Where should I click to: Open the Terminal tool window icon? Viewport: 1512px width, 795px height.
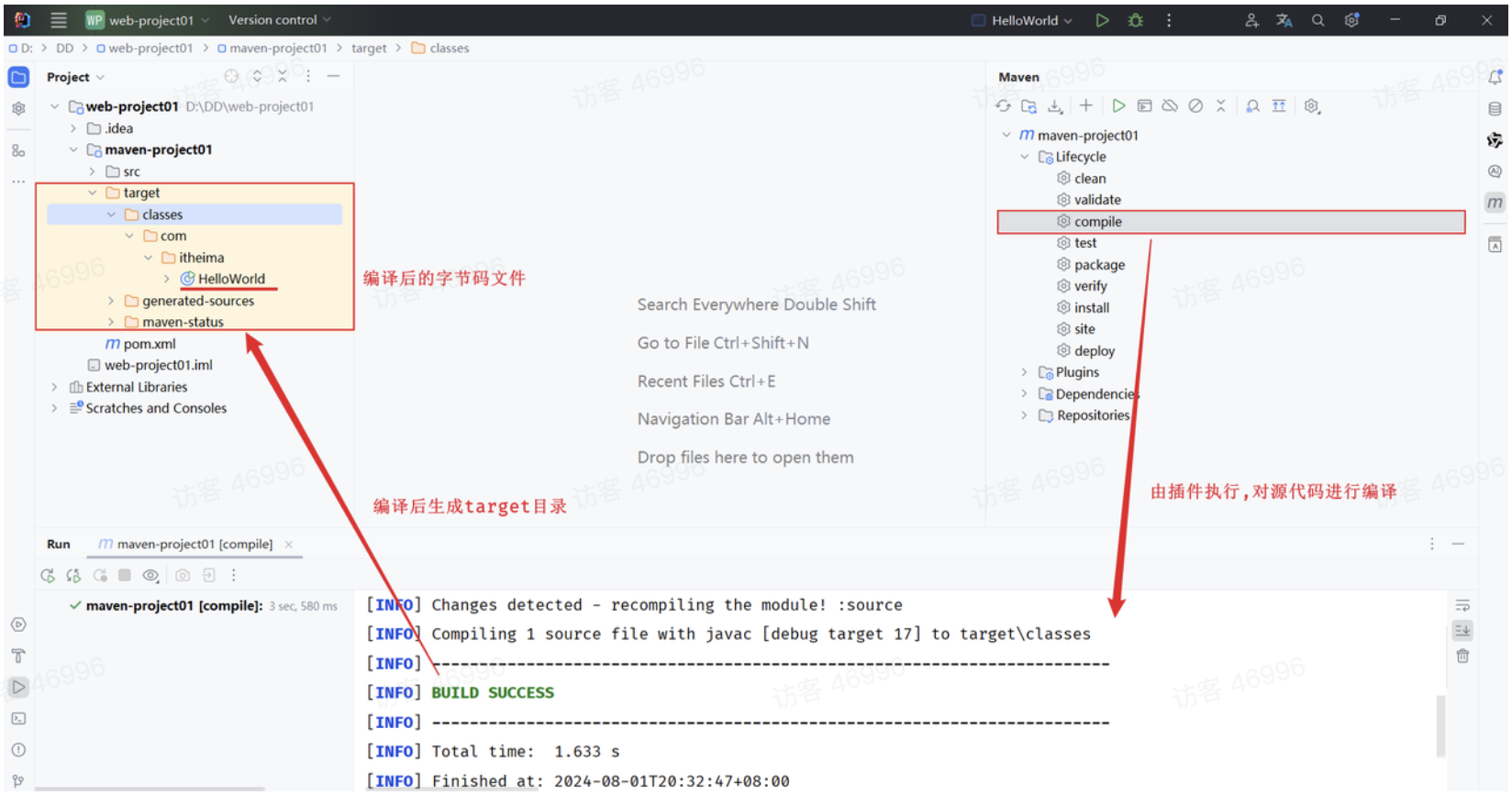(x=18, y=719)
